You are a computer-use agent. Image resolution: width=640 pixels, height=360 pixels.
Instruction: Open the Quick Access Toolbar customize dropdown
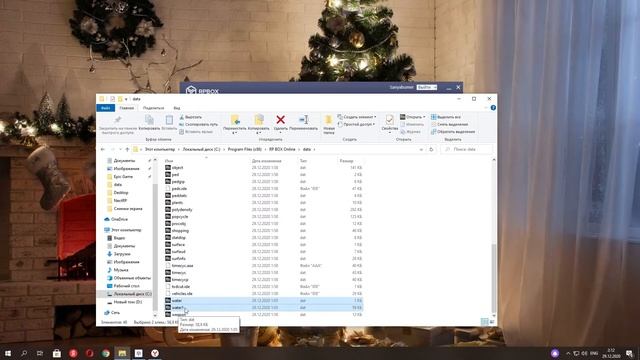pos(127,99)
